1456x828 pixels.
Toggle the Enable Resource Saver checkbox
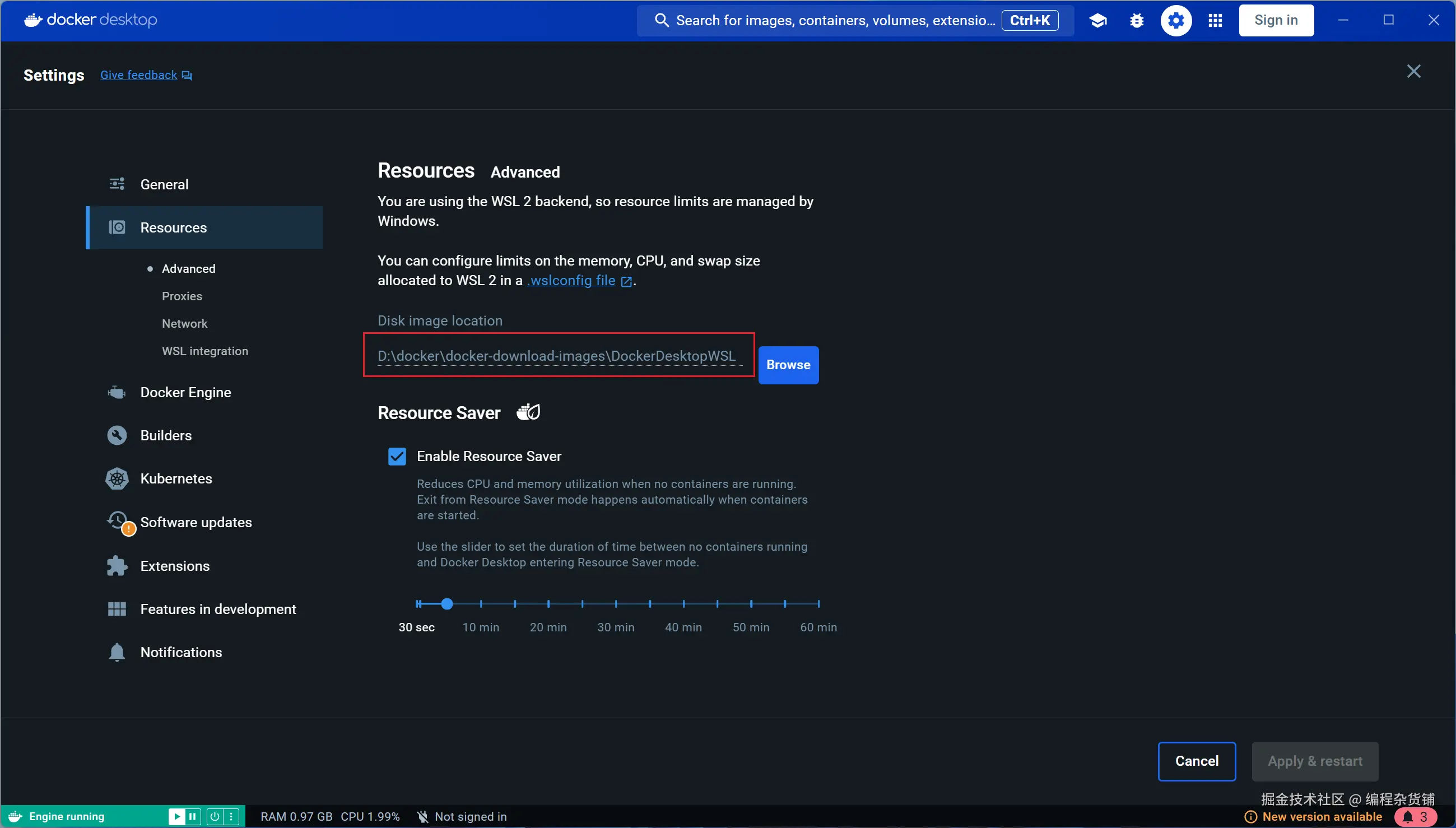(397, 456)
